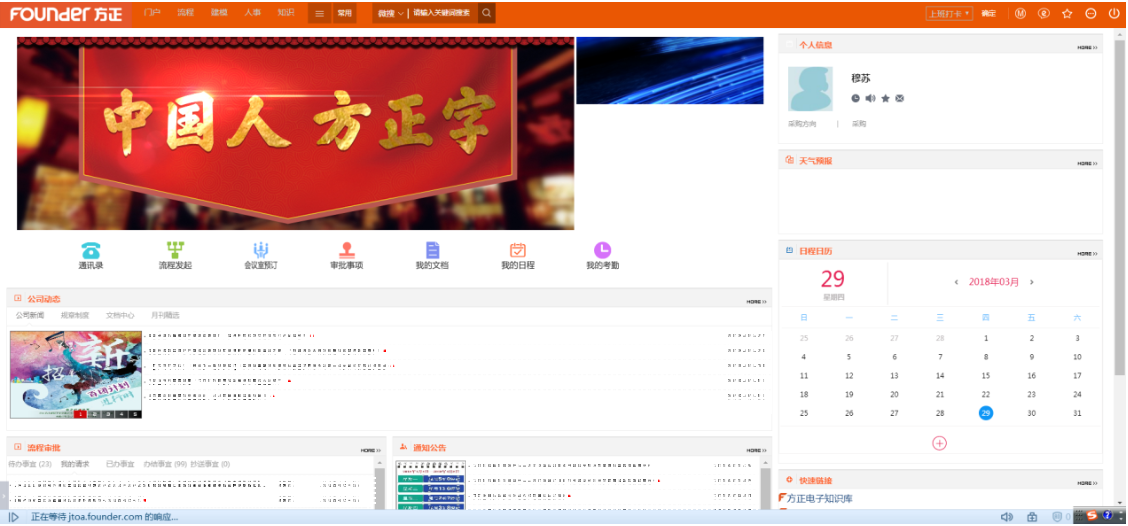Screen dimensions: 1128x526
Task: Open the 通讯录 contacts phone icon
Action: point(91,250)
